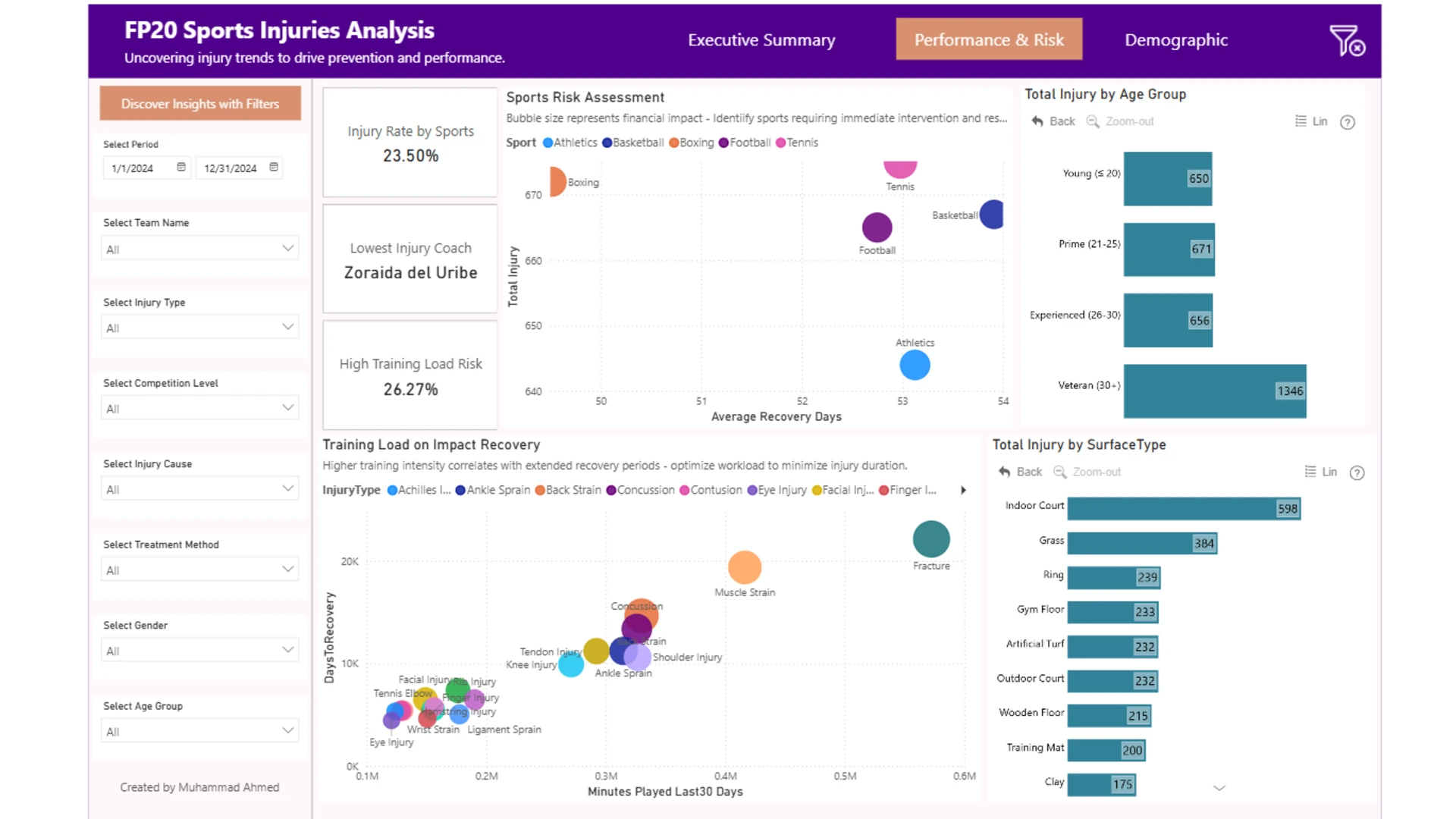Click the Back arrow in the Age Group chart
Screen dimensions: 1456x819
tap(1037, 121)
